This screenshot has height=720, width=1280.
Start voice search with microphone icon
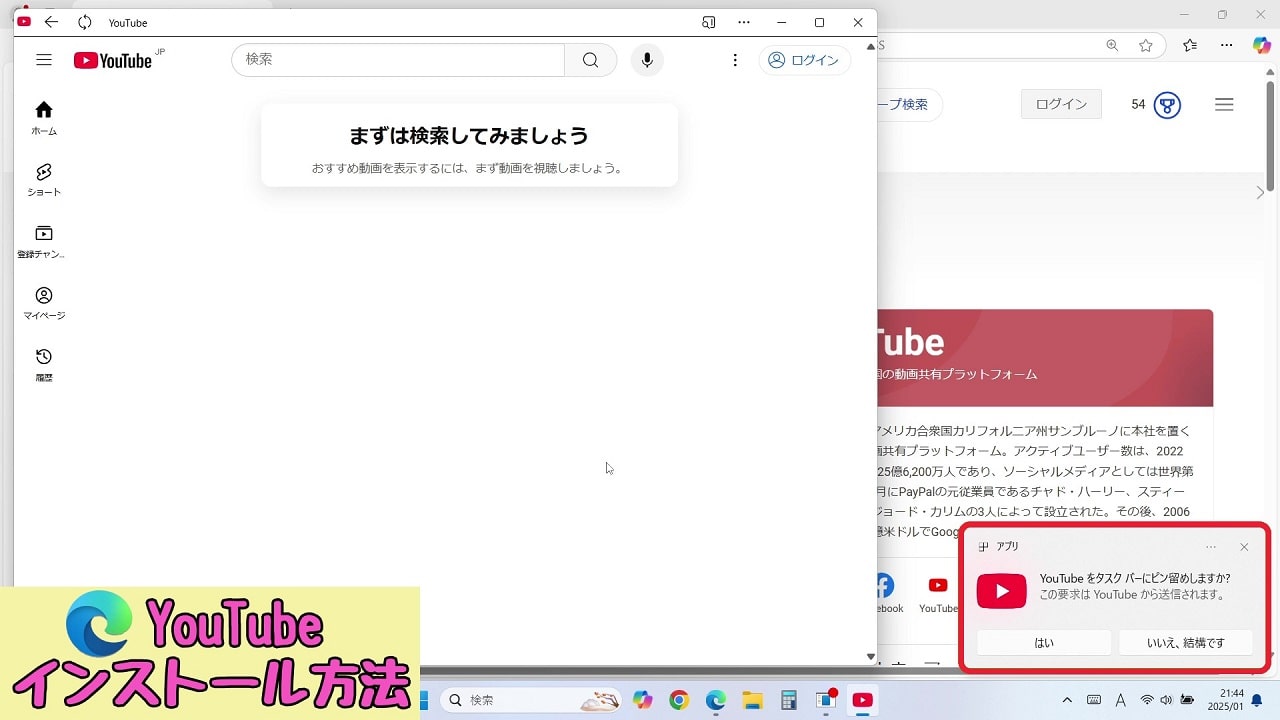point(647,60)
